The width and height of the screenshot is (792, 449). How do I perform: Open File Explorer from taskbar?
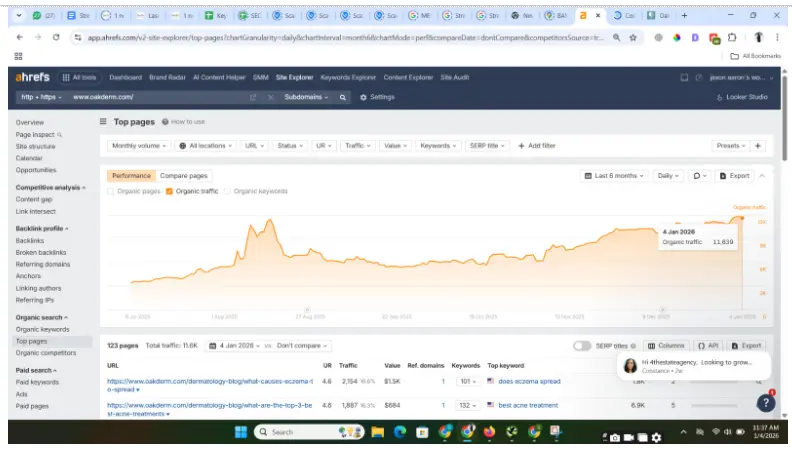point(377,432)
